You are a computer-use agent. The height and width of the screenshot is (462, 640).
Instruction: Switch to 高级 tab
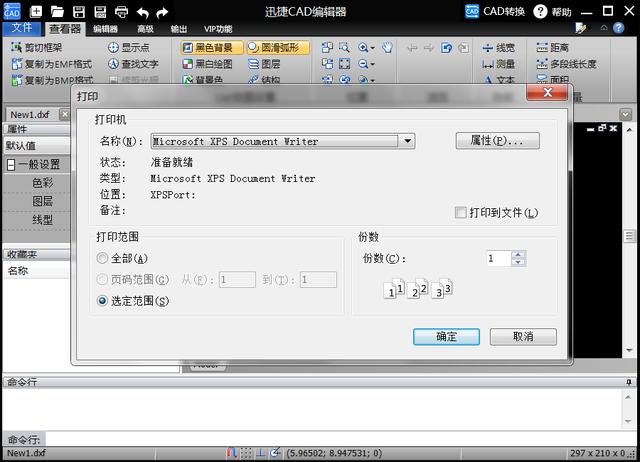[146, 29]
